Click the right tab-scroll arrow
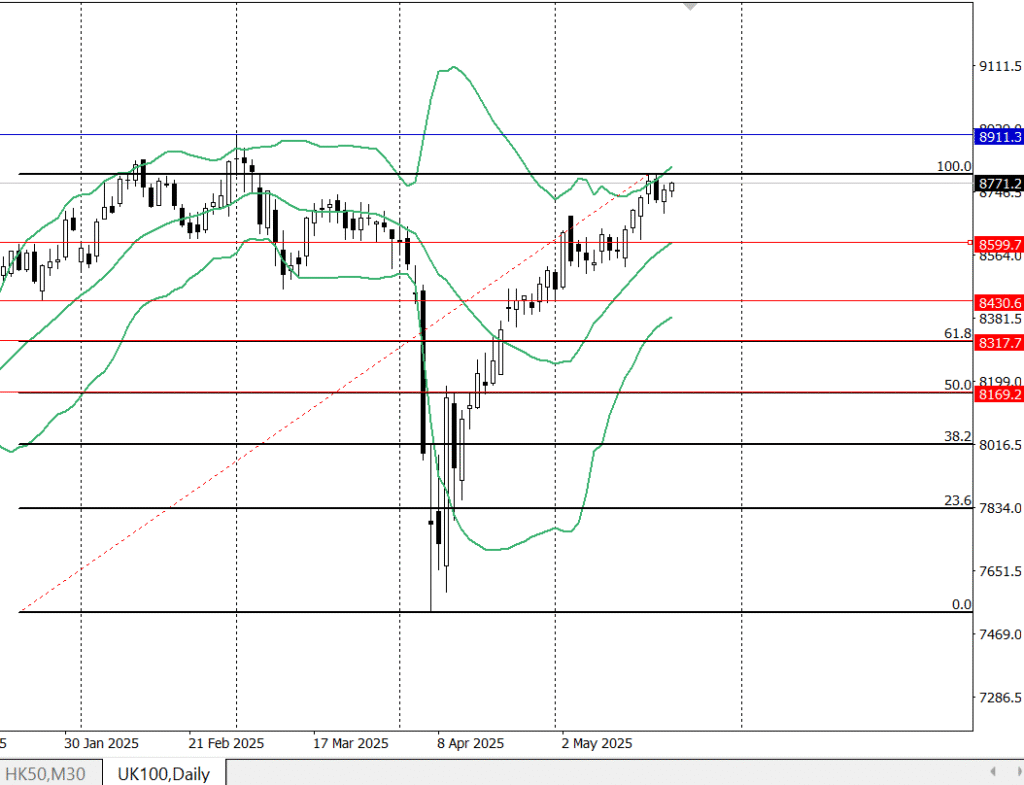1024x785 pixels. [x=1013, y=771]
